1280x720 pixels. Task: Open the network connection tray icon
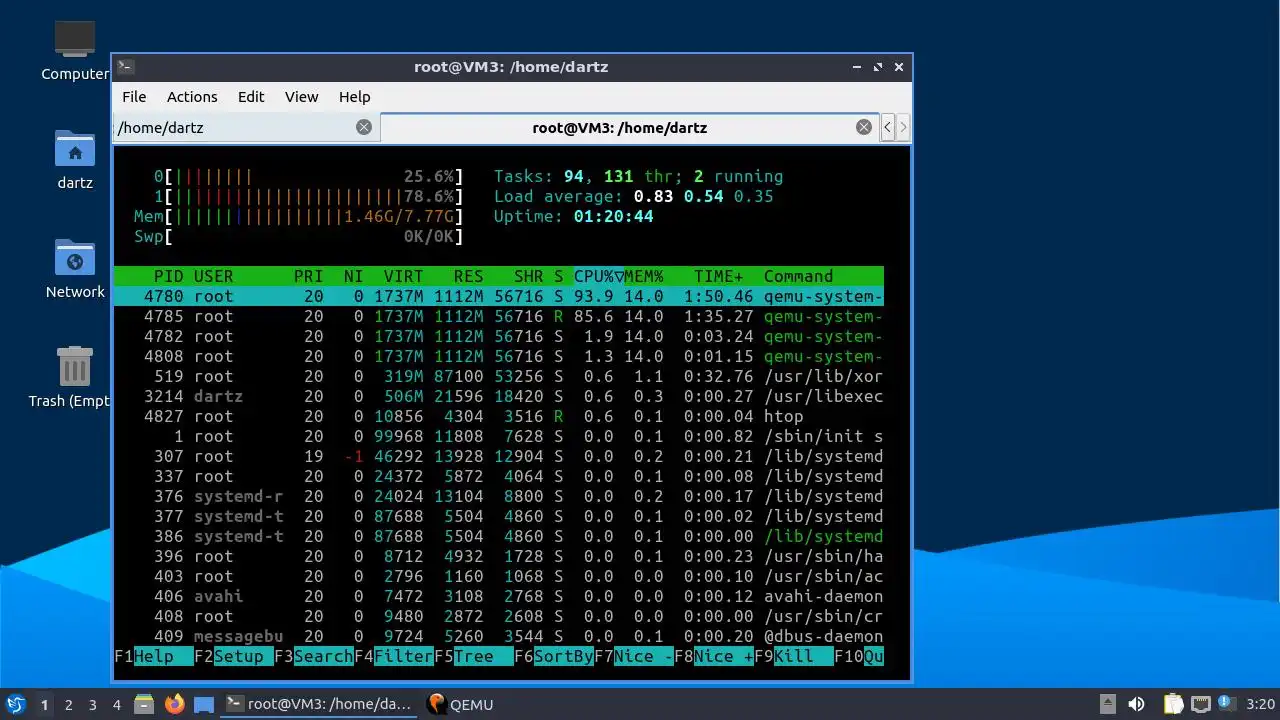point(1200,704)
